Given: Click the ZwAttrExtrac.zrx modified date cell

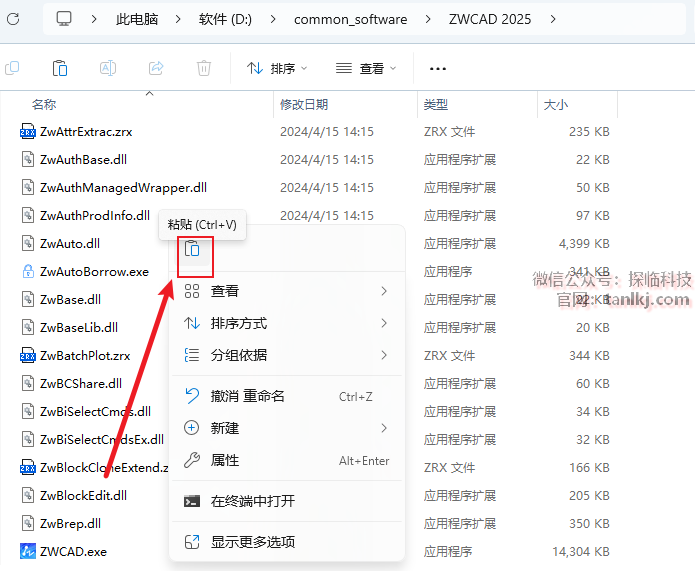Looking at the screenshot, I should coord(327,132).
